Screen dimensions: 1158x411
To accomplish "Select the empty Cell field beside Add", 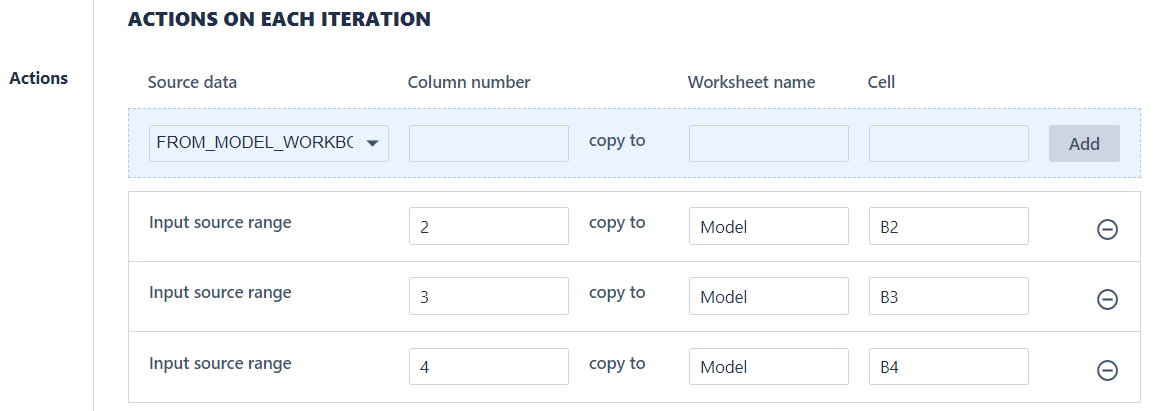I will point(948,143).
